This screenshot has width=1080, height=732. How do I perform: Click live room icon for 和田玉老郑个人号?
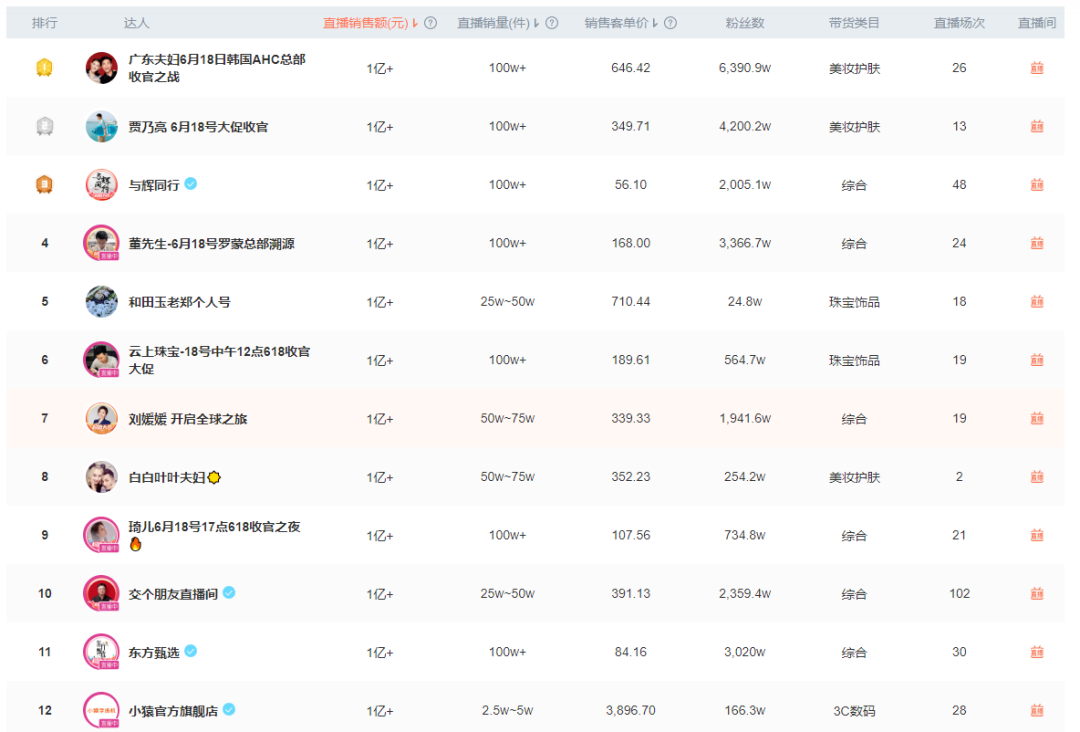click(1037, 302)
